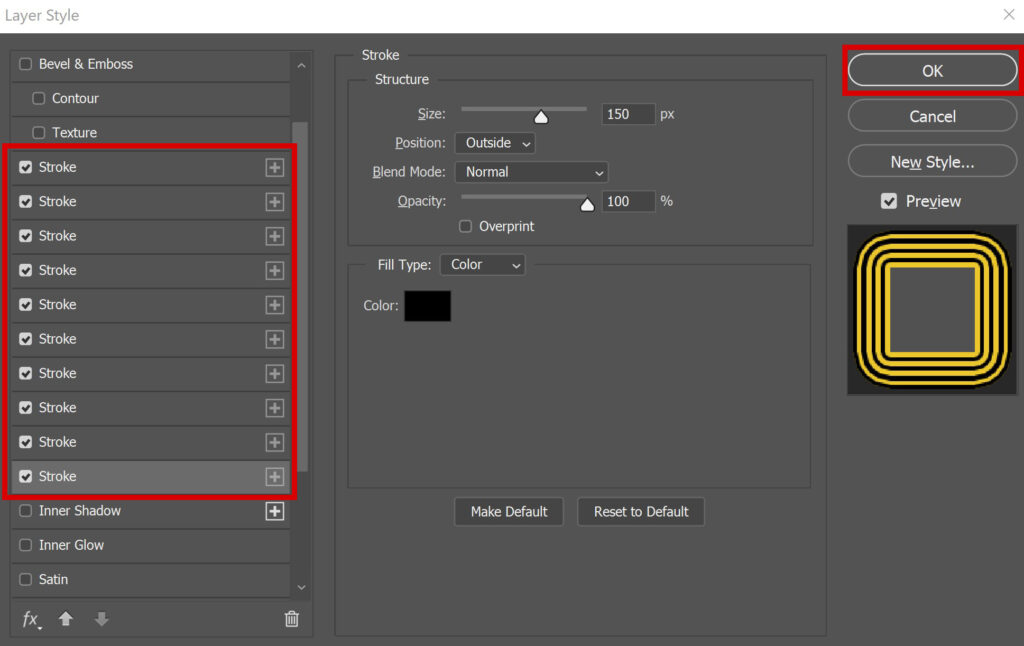Image resolution: width=1024 pixels, height=646 pixels.
Task: Enable the Inner Shadow checkbox
Action: pos(25,511)
